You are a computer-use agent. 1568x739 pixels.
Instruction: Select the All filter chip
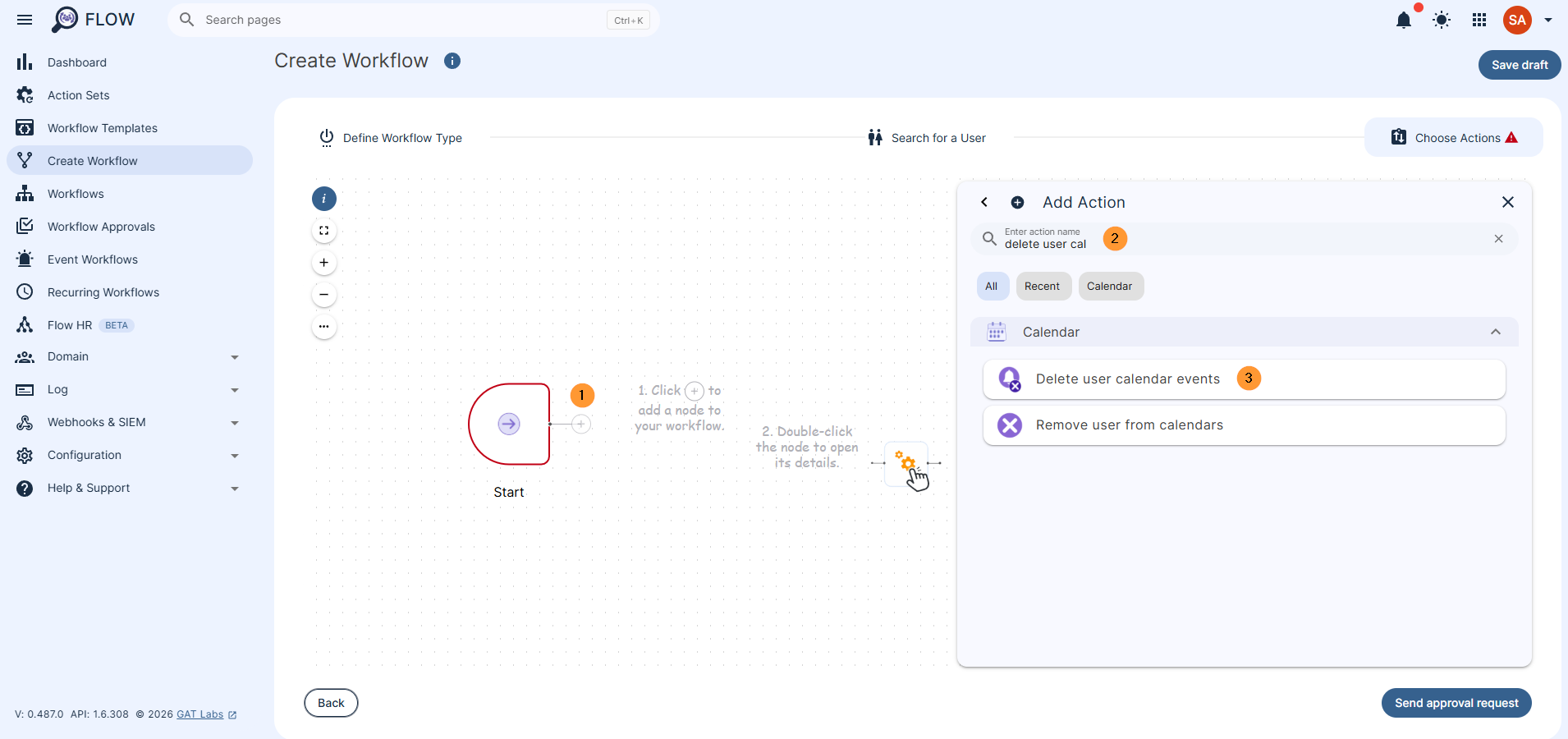coord(992,286)
